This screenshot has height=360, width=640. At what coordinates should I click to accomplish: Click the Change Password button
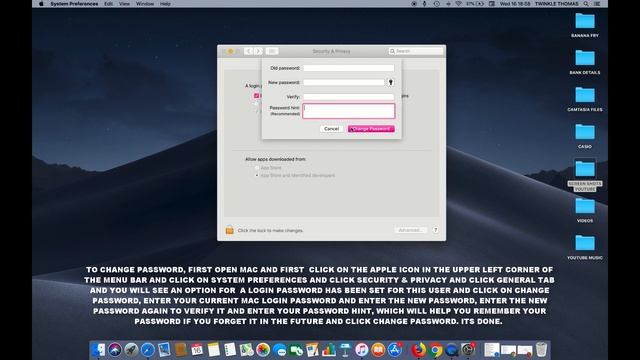click(371, 129)
